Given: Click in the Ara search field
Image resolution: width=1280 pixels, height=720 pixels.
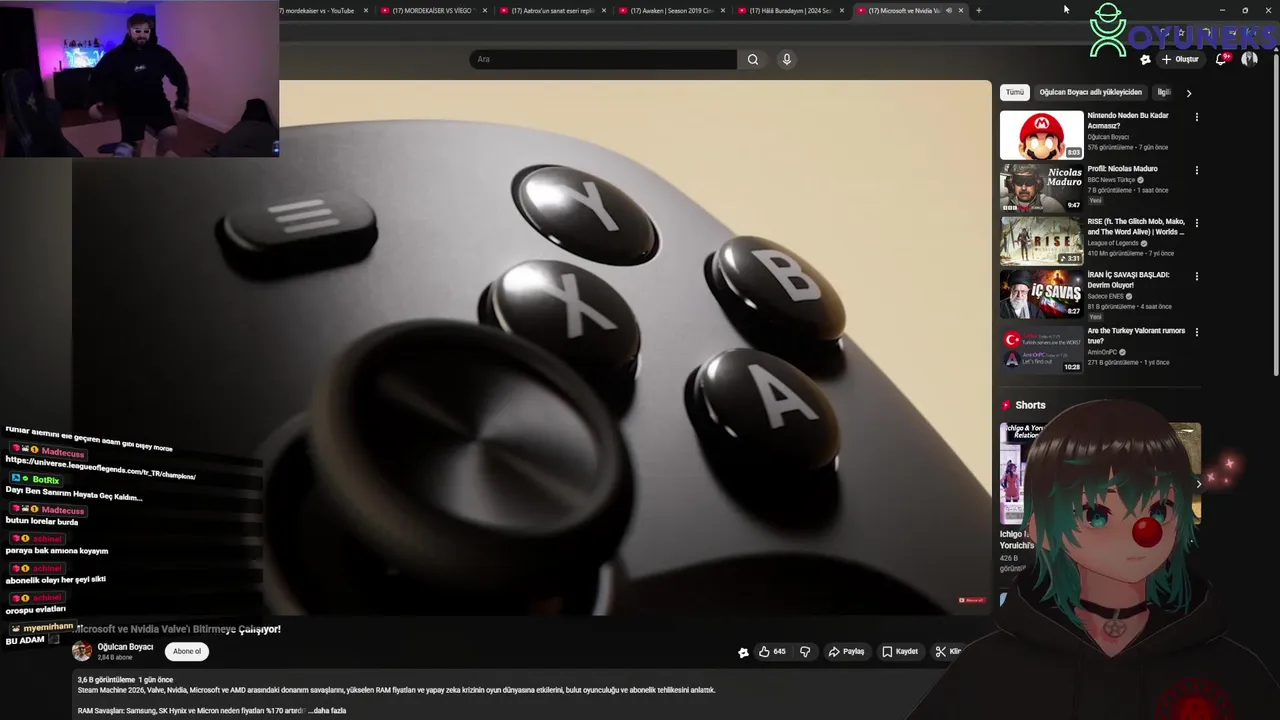Looking at the screenshot, I should 603,59.
